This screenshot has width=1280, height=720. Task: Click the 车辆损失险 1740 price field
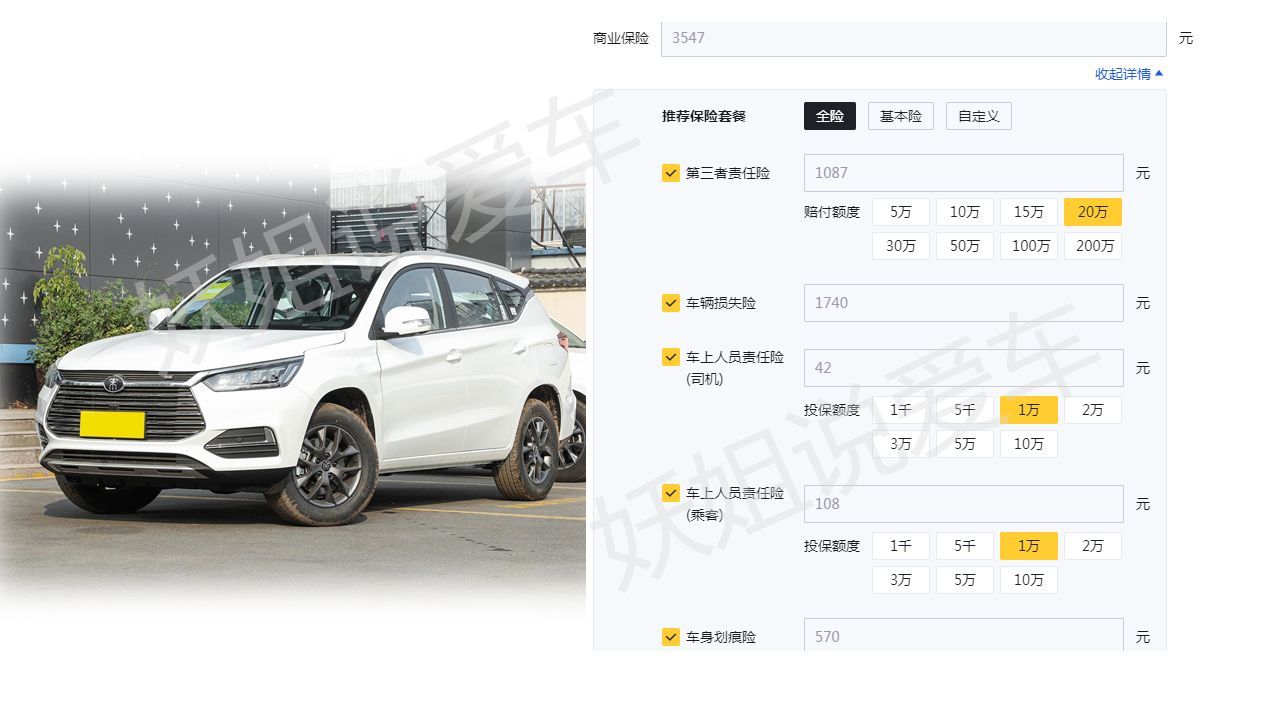(964, 303)
